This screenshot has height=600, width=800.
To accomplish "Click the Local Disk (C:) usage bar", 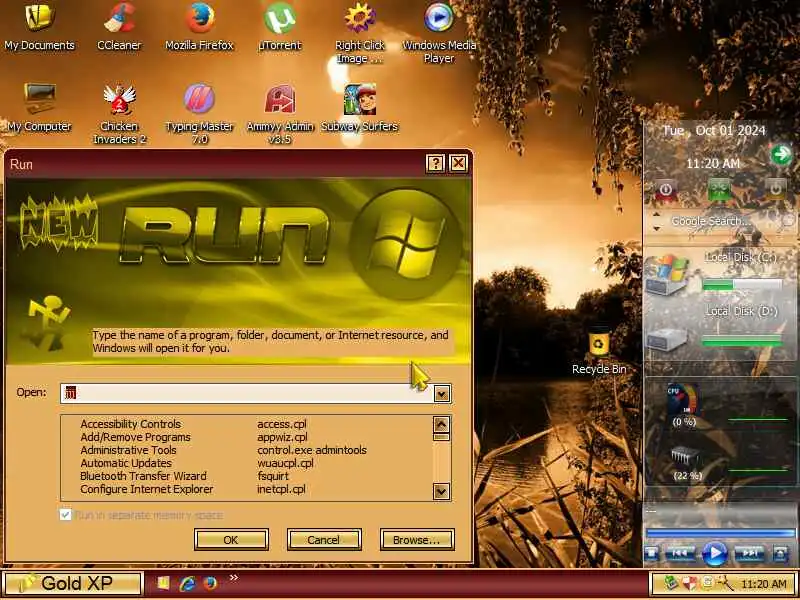I will coord(742,285).
